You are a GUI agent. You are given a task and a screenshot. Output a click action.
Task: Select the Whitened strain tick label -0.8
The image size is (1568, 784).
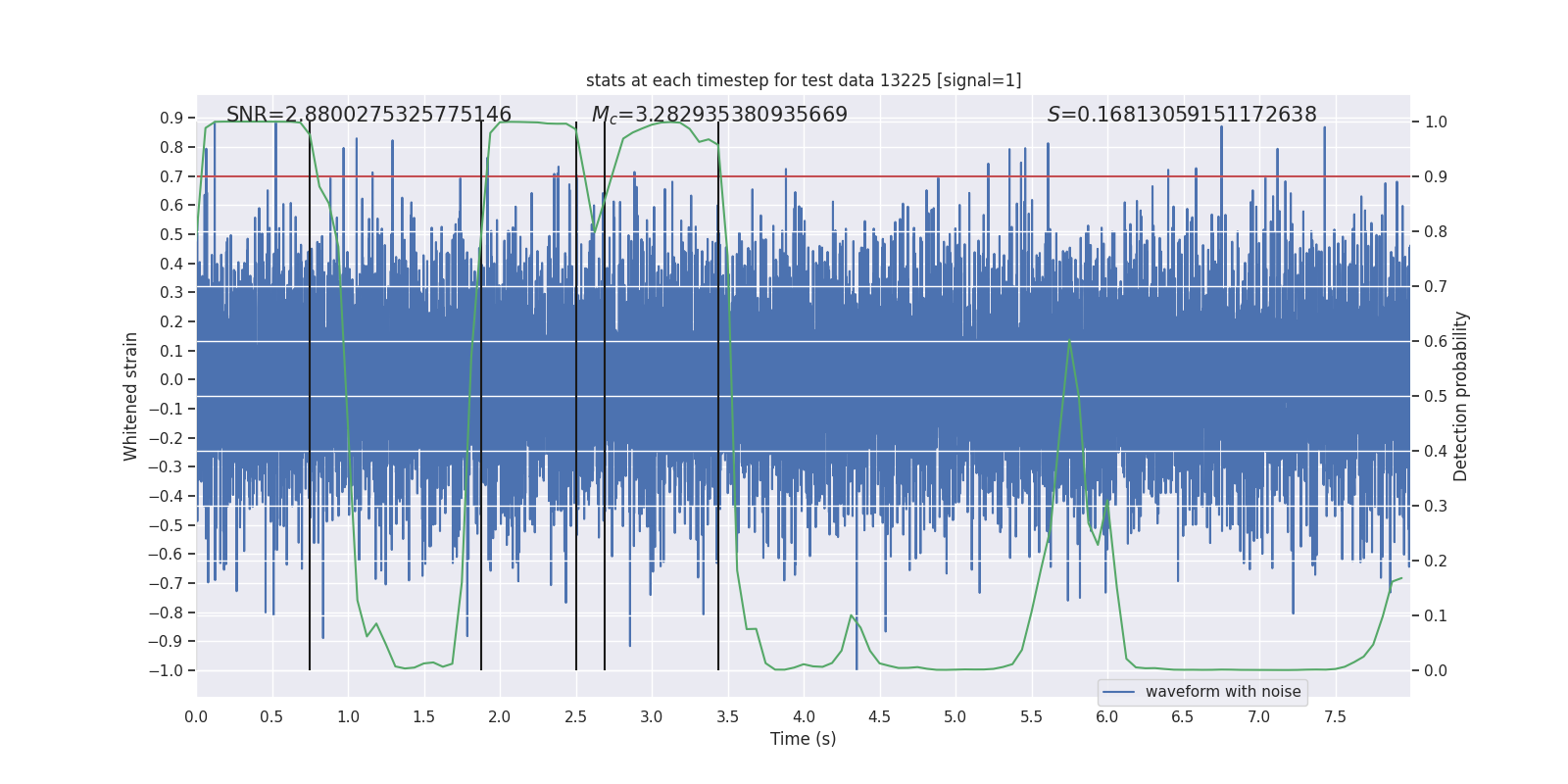click(166, 612)
